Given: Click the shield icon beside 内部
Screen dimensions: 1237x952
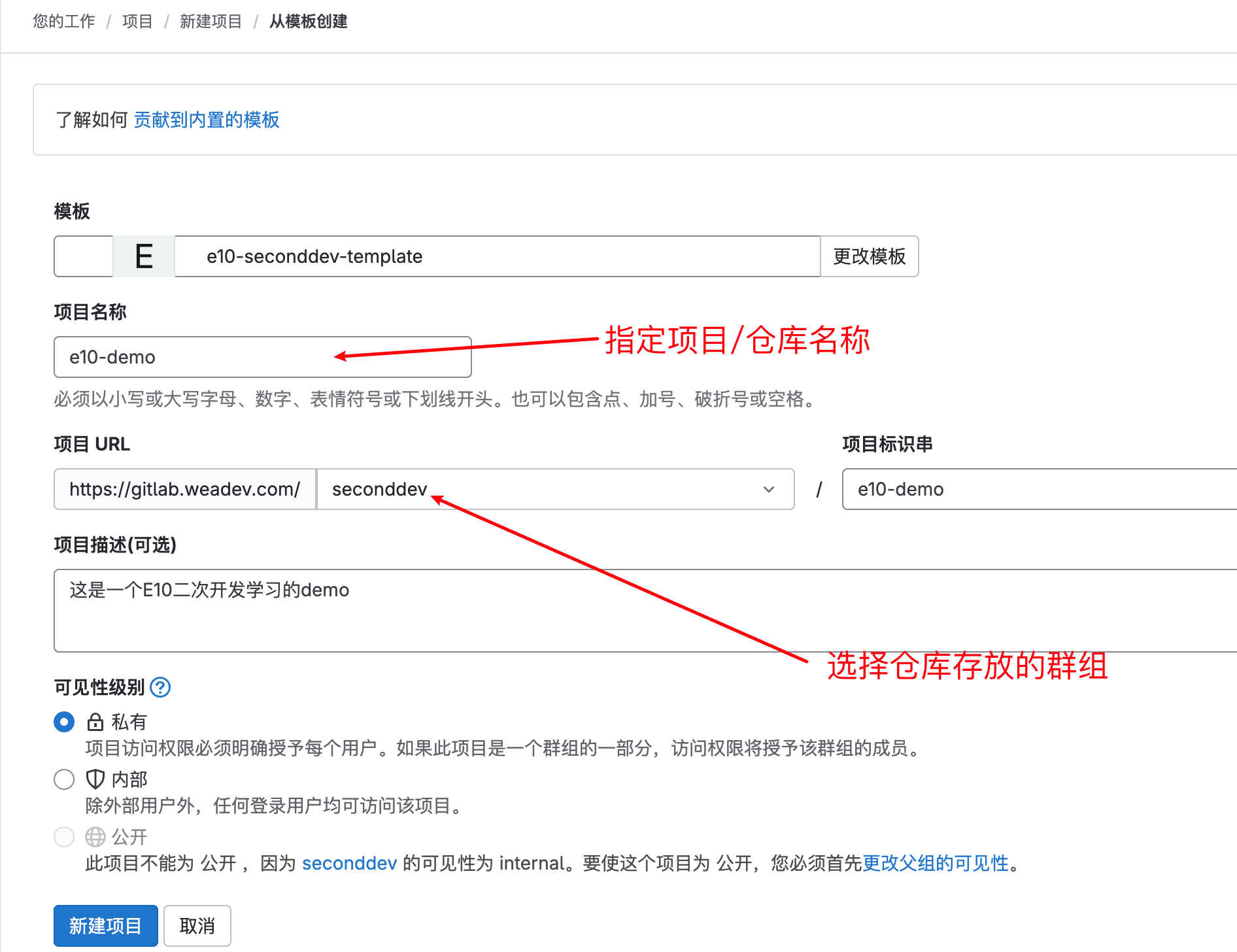Looking at the screenshot, I should [95, 779].
